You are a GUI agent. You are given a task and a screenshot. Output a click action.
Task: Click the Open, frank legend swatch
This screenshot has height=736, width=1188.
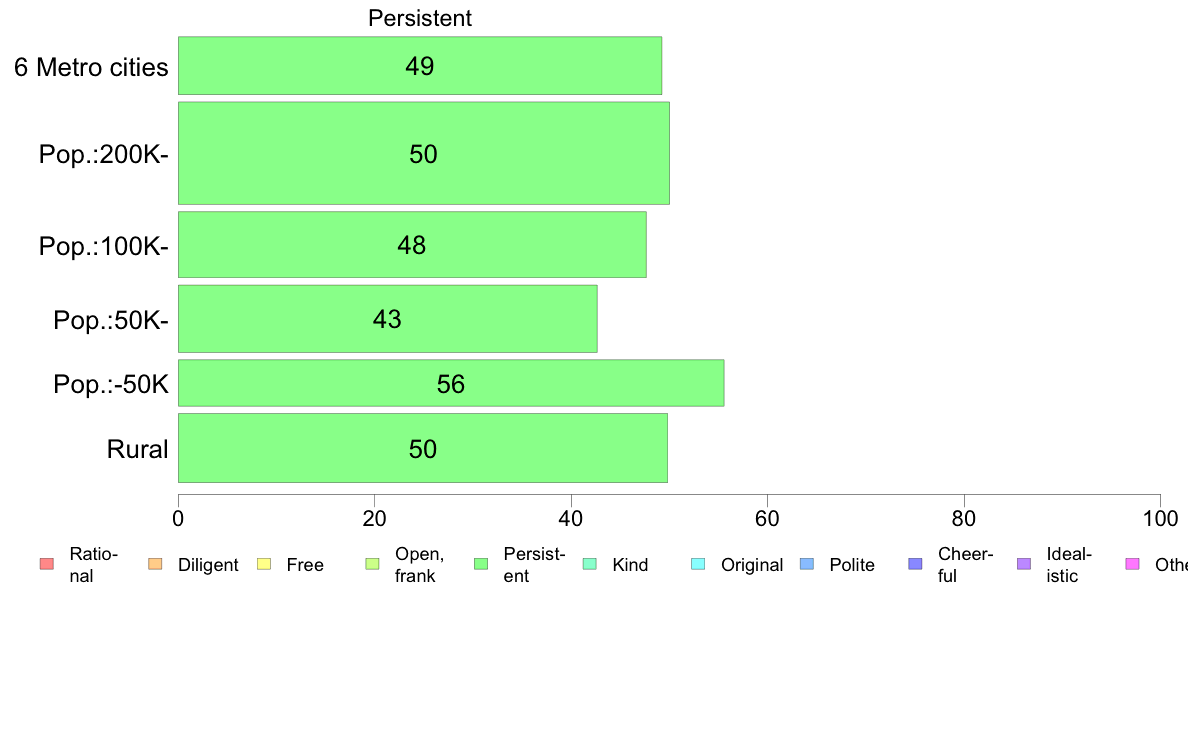pos(372,564)
